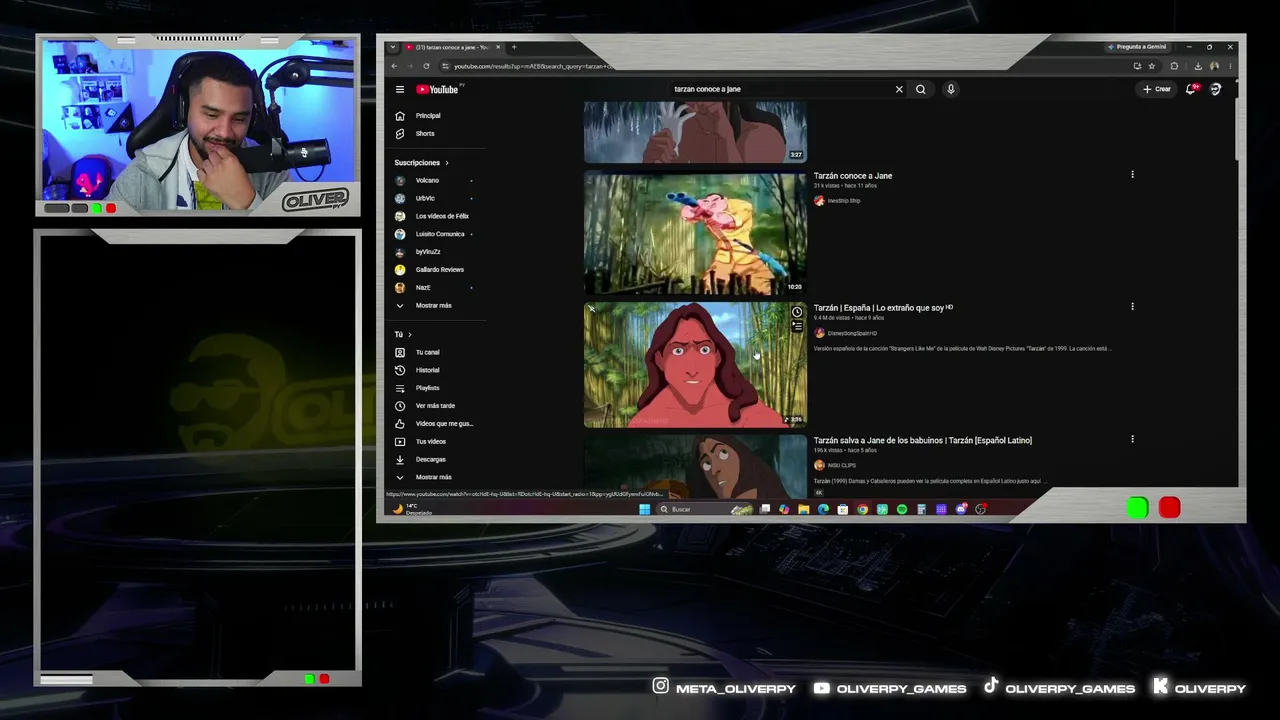This screenshot has width=1280, height=720.
Task: Open the YouTube account avatar menu
Action: [x=1216, y=89]
